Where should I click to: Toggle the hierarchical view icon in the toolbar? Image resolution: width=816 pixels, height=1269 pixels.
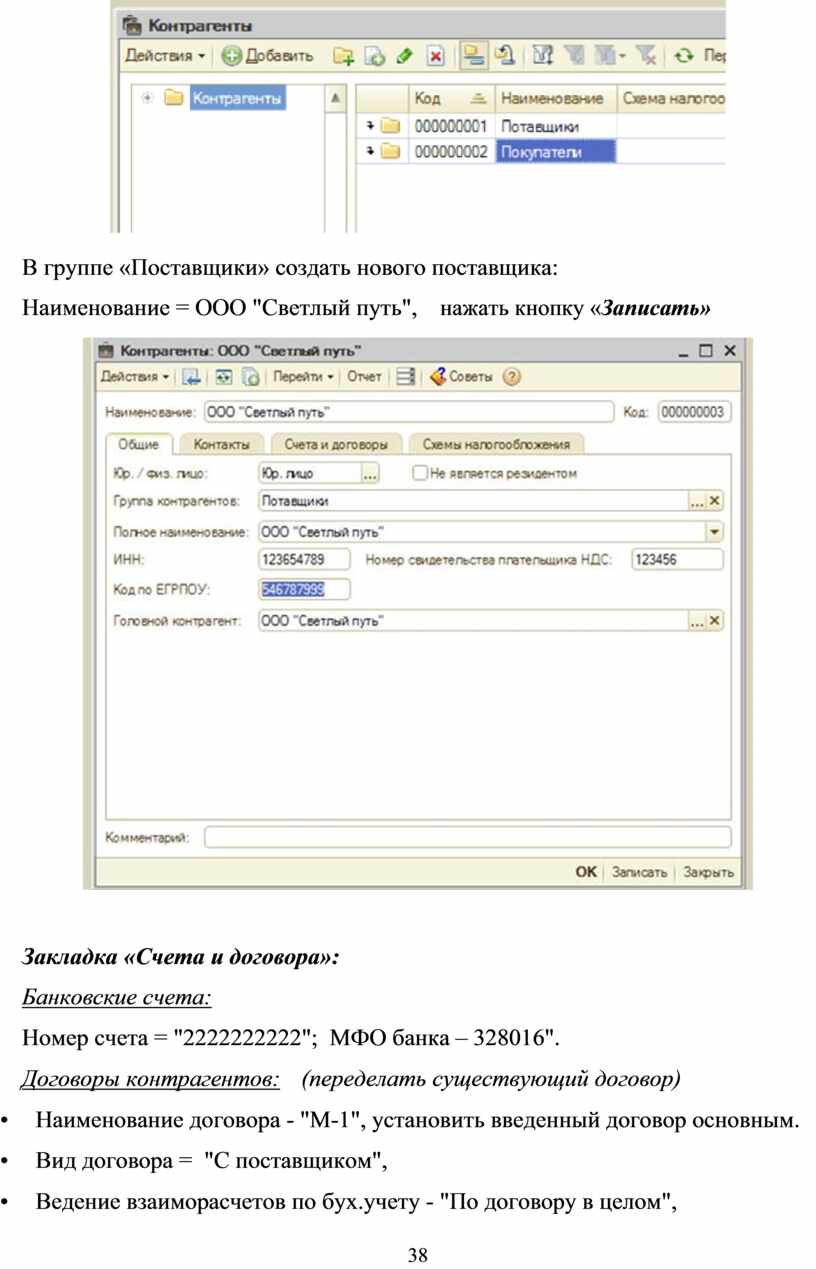click(x=474, y=57)
